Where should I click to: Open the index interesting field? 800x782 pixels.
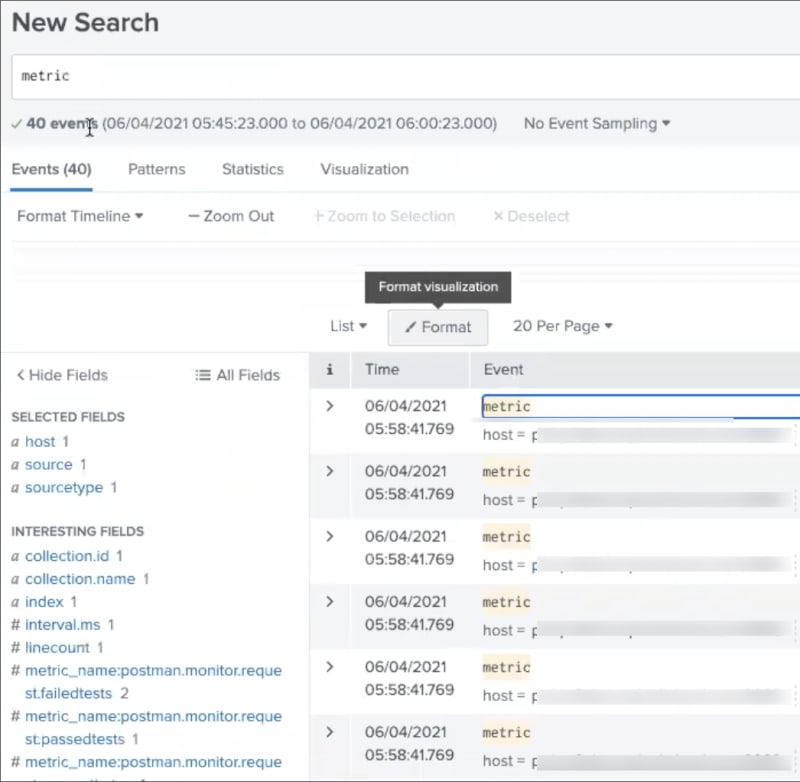click(x=44, y=602)
